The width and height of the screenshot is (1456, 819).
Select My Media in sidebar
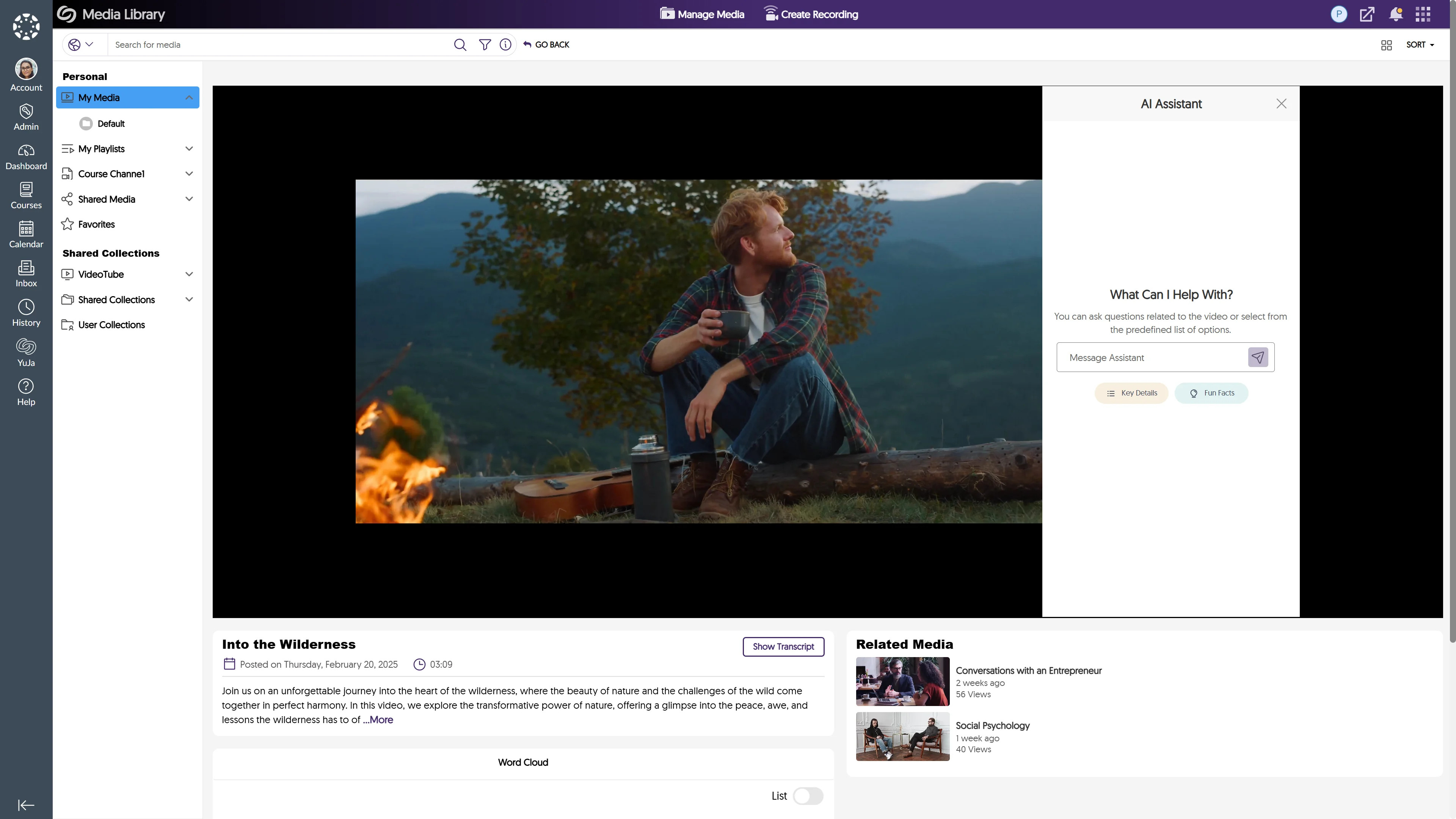tap(127, 98)
